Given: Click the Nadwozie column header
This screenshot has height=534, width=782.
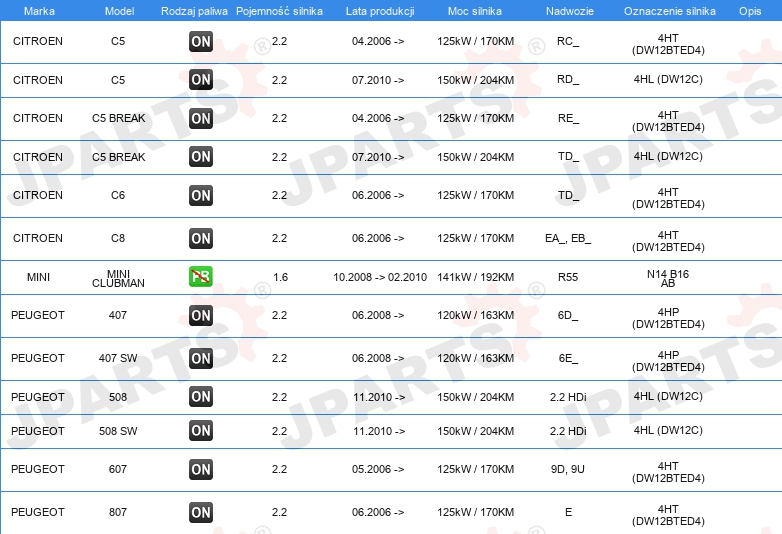Looking at the screenshot, I should pyautogui.click(x=570, y=11).
